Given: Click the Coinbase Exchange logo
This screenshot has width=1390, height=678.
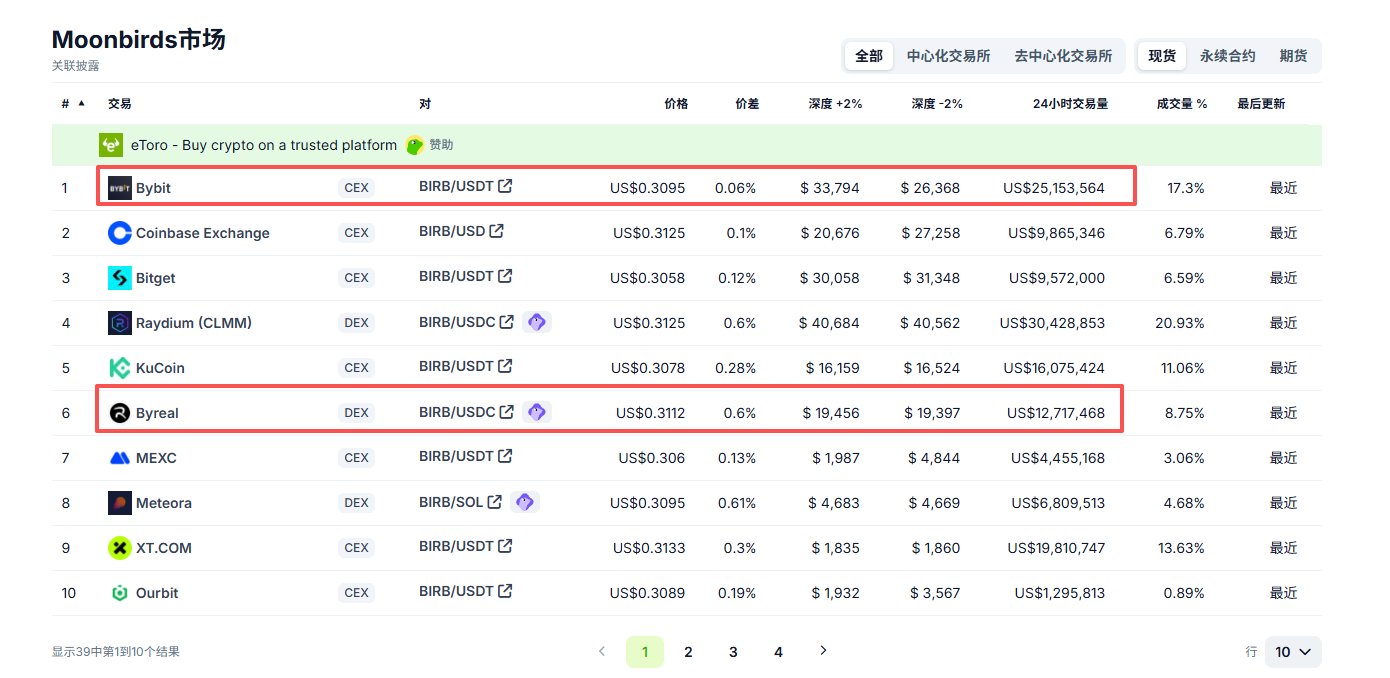Looking at the screenshot, I should point(120,233).
